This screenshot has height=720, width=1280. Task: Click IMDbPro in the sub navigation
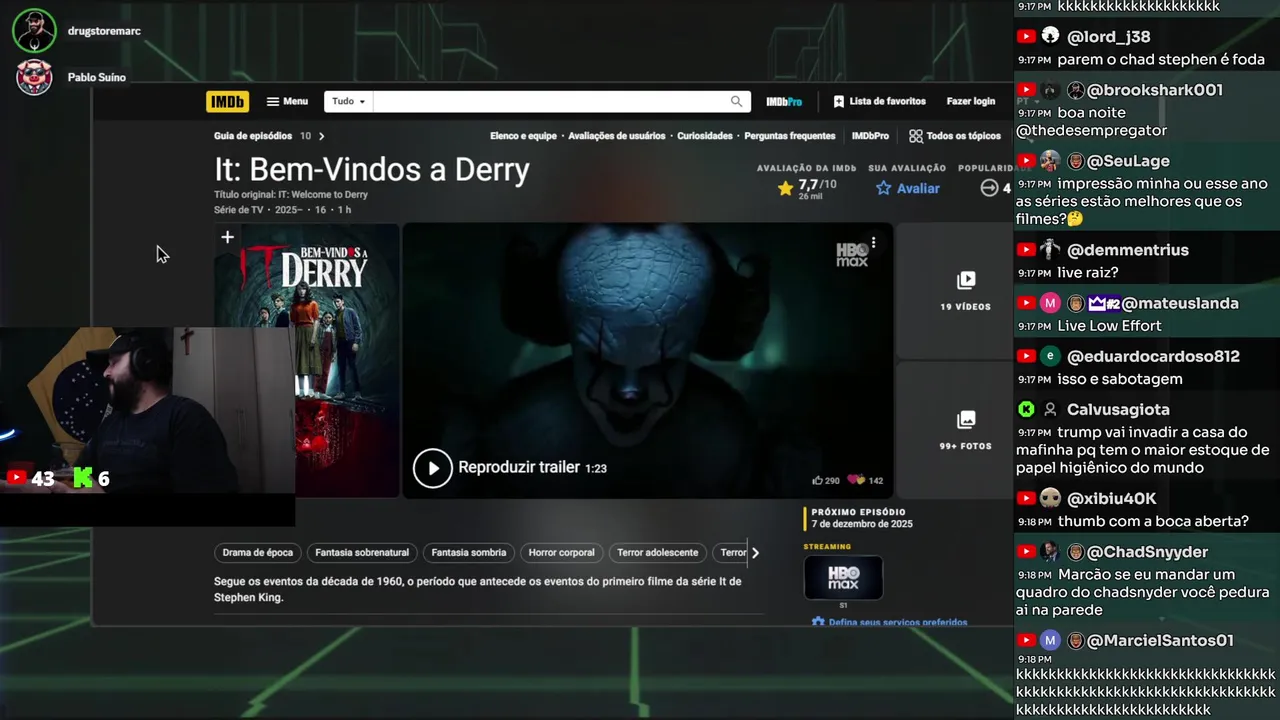tap(870, 136)
